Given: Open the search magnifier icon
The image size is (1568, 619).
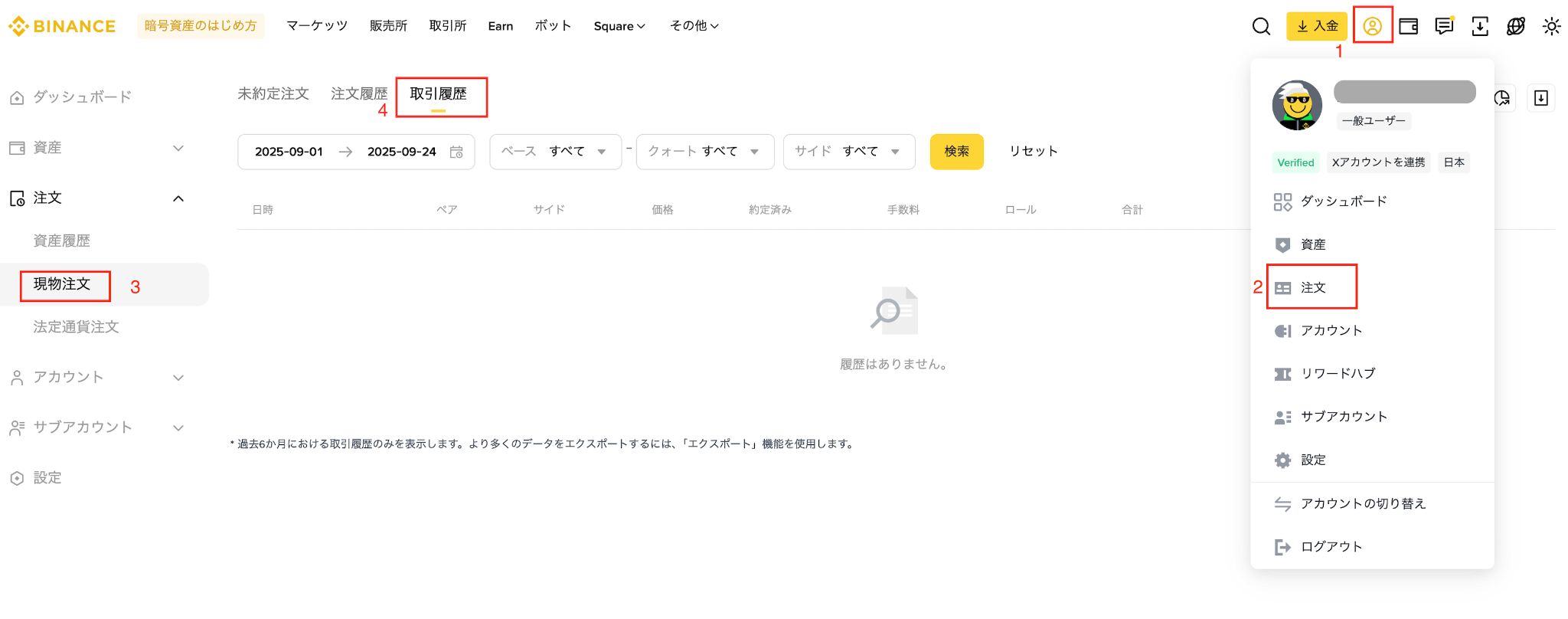Looking at the screenshot, I should point(1261,26).
